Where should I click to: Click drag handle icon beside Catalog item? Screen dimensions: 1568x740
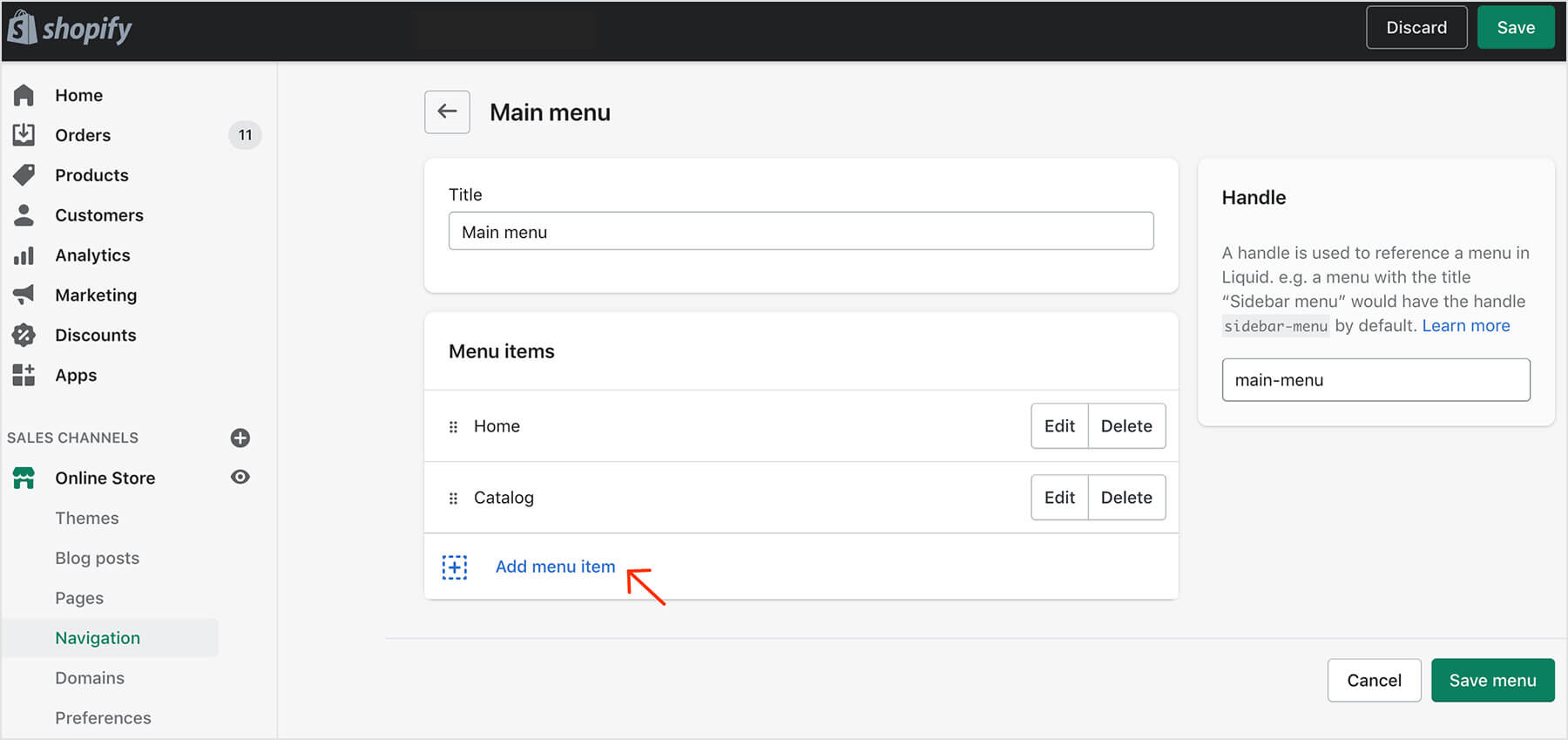click(x=453, y=498)
